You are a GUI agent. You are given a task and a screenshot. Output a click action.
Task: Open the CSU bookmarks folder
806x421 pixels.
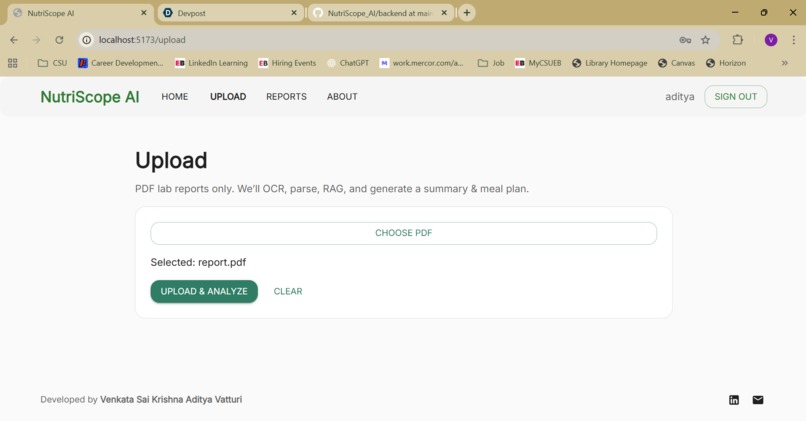coord(52,63)
